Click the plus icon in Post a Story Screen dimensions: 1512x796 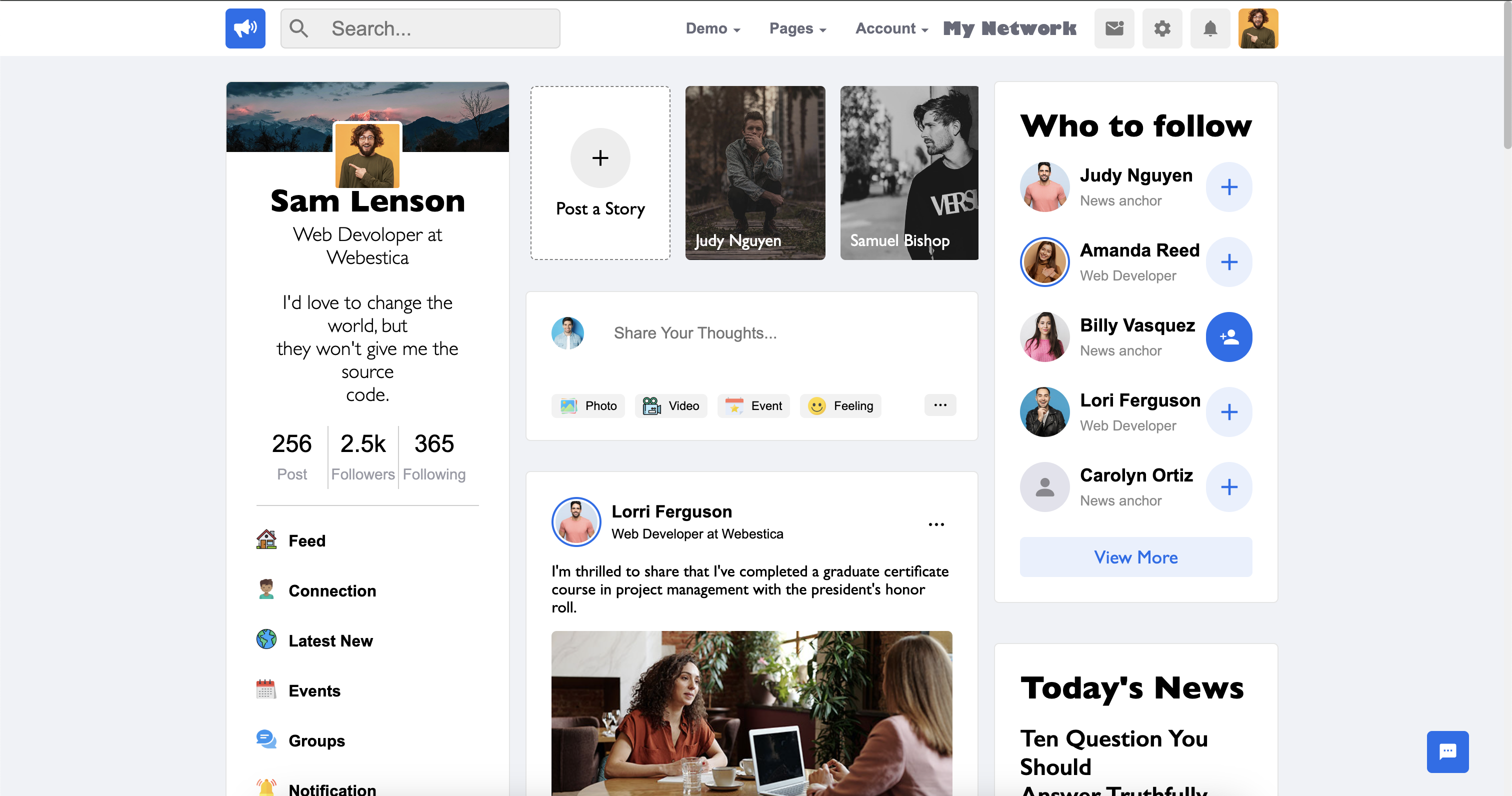click(x=600, y=158)
